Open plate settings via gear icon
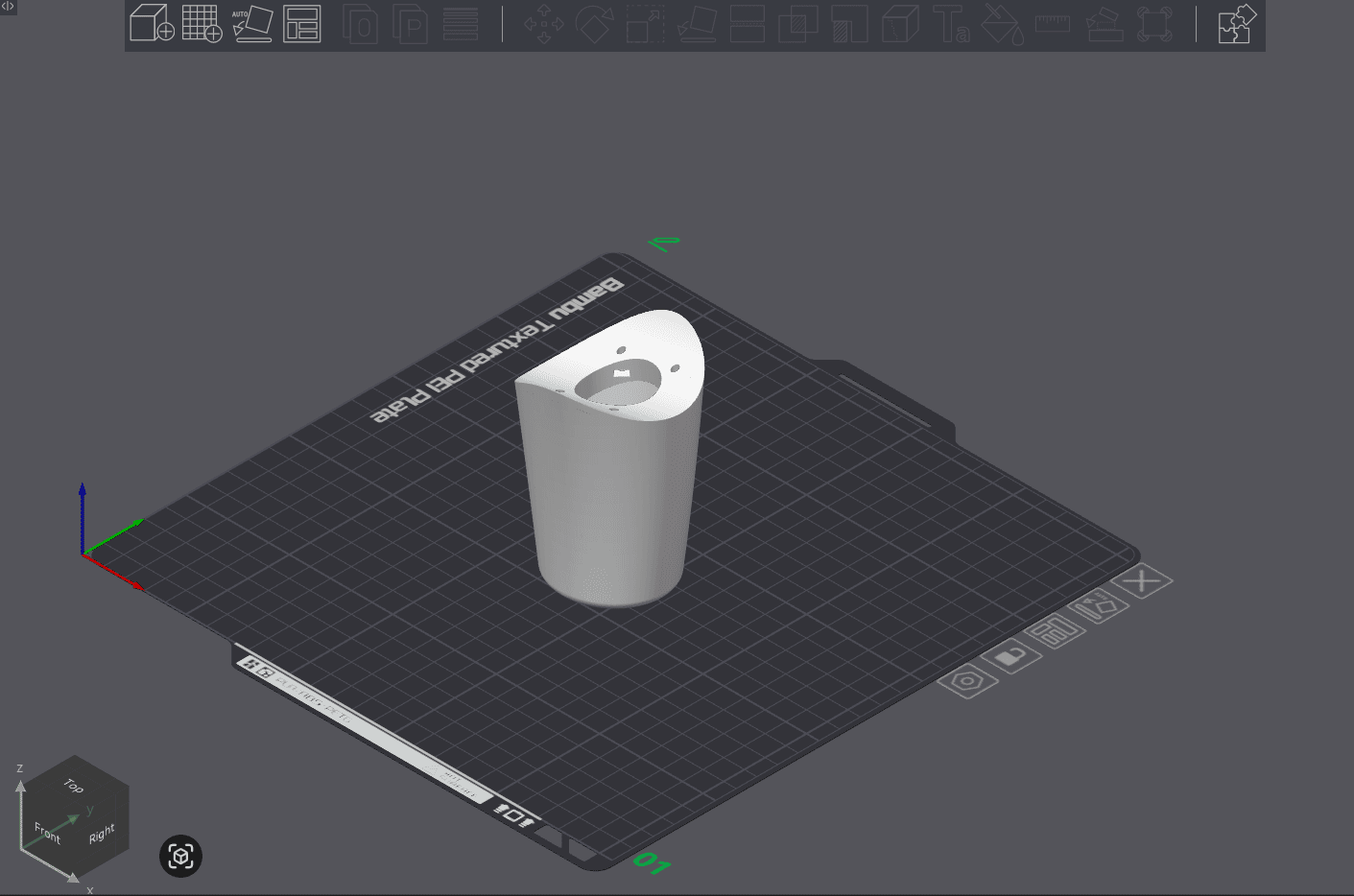 [x=968, y=682]
